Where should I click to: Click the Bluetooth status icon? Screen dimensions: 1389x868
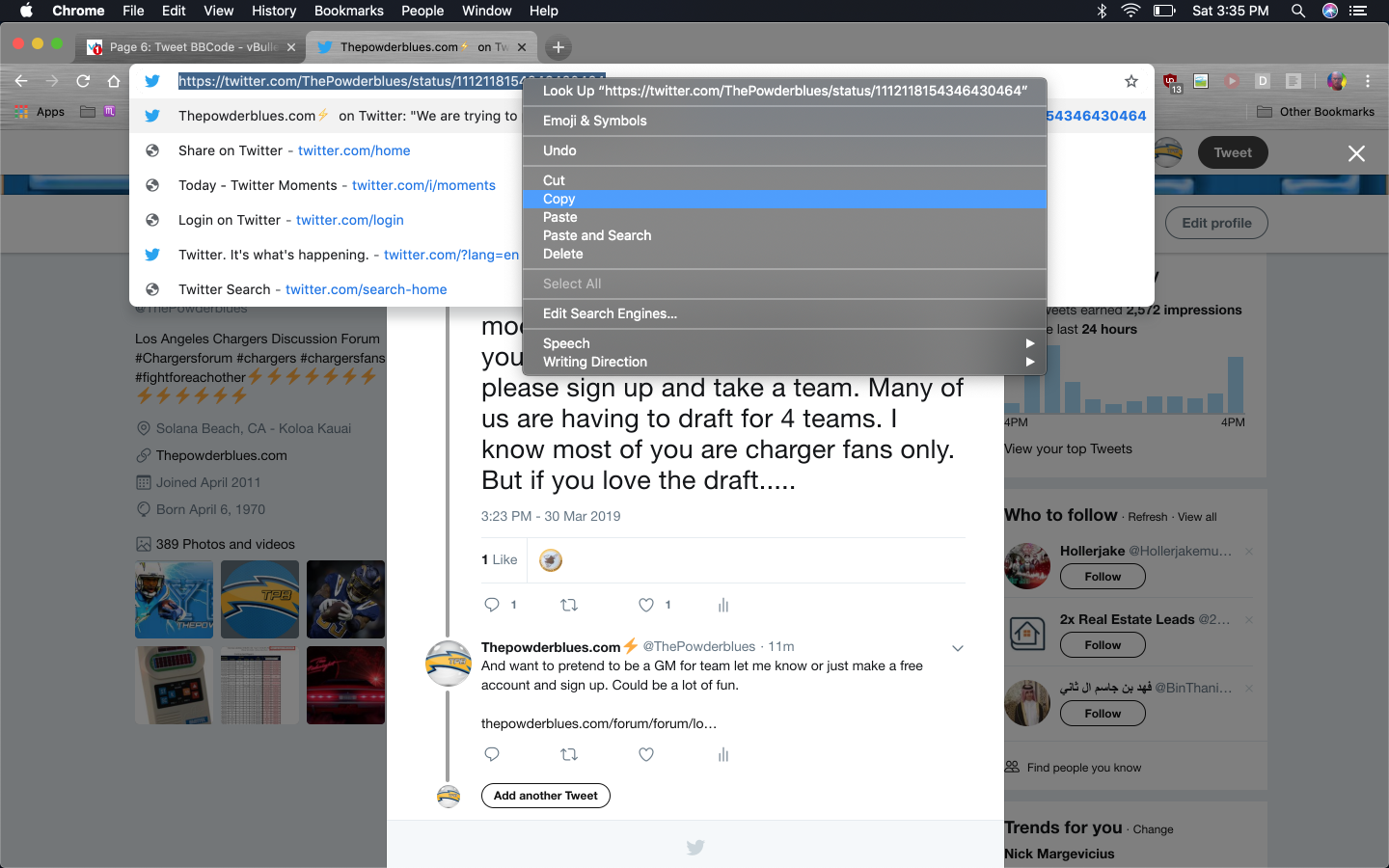(1102, 11)
